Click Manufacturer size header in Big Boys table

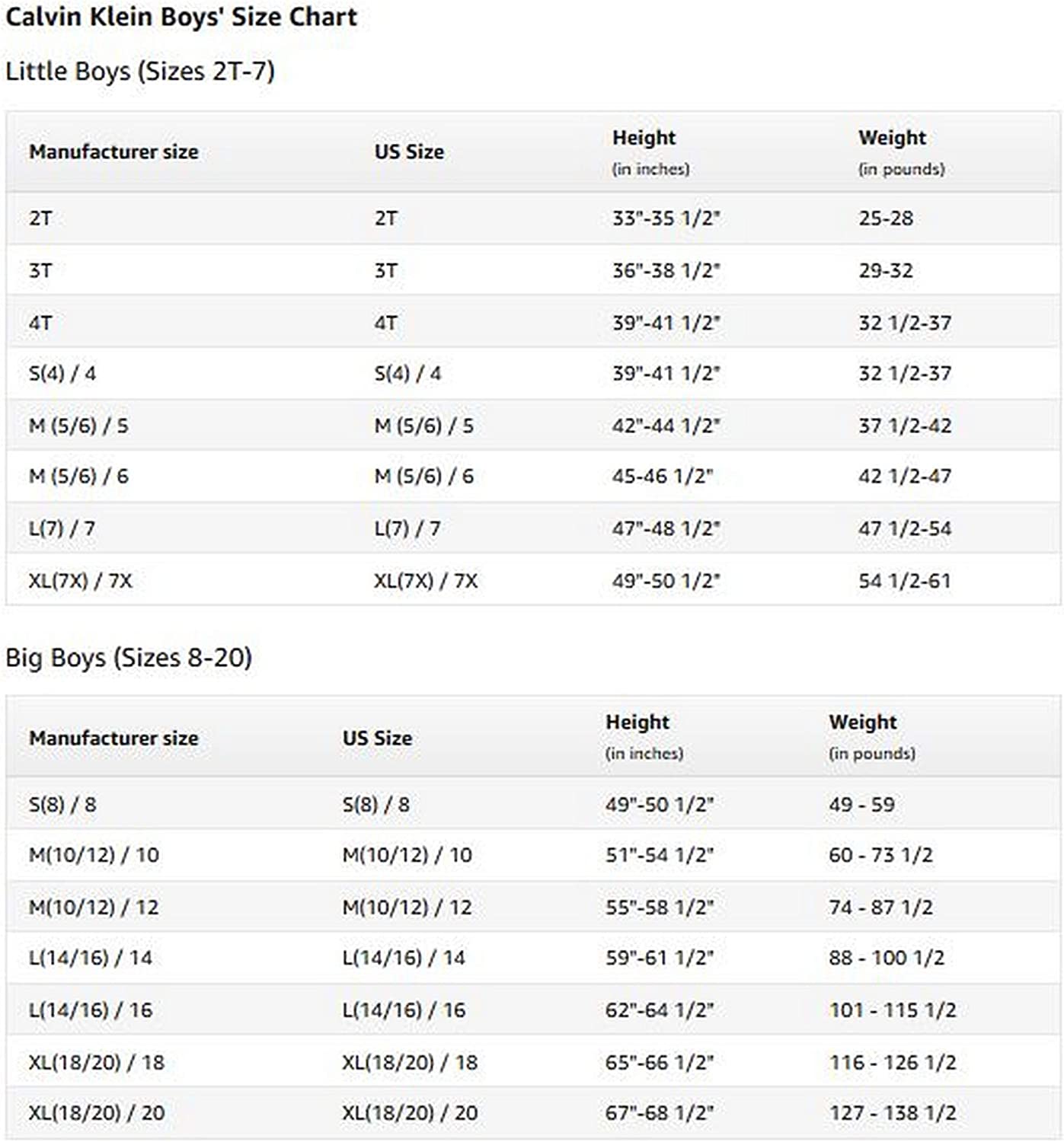(113, 738)
